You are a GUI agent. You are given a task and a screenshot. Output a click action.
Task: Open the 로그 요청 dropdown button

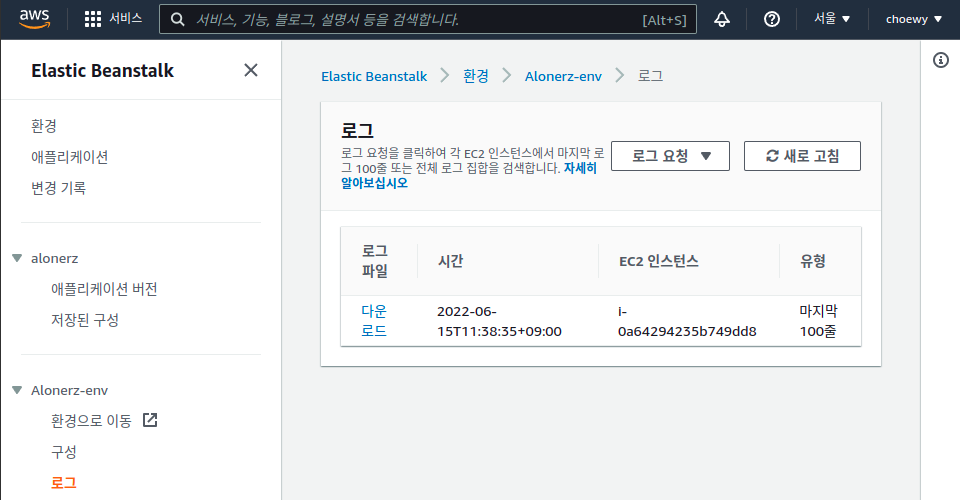[670, 156]
